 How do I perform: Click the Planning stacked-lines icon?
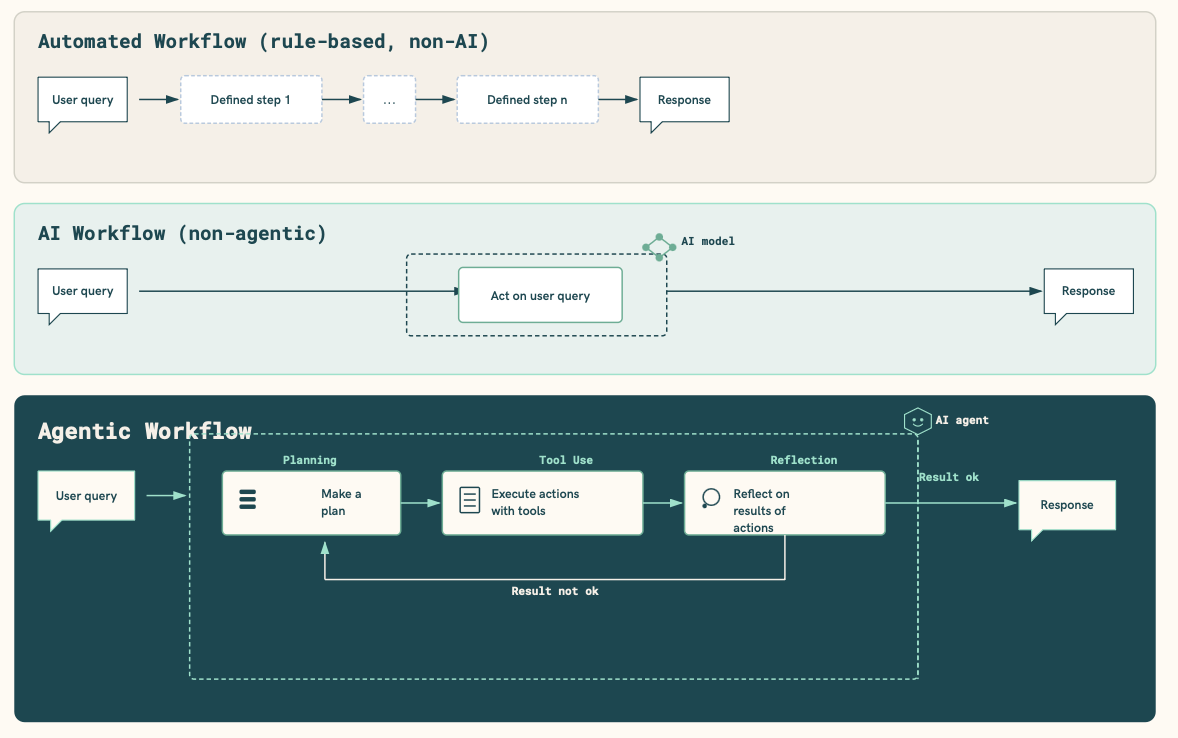248,499
